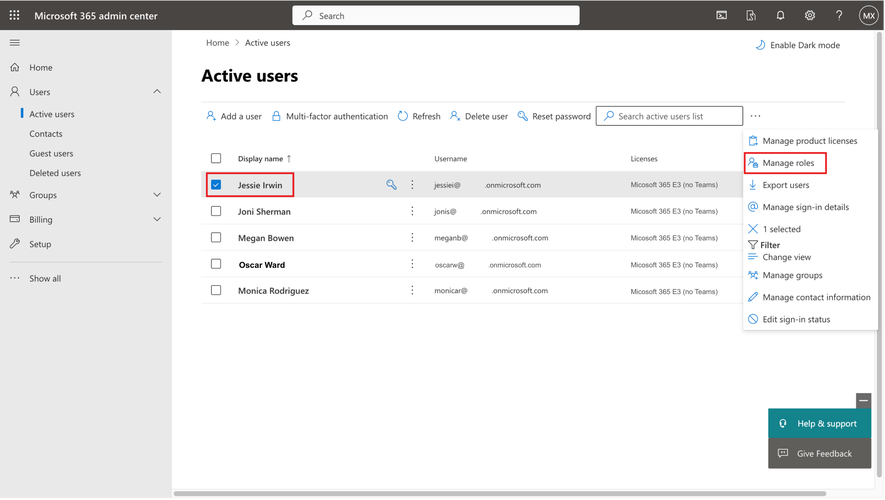Click the X icon beside 1 selected

(x=752, y=229)
